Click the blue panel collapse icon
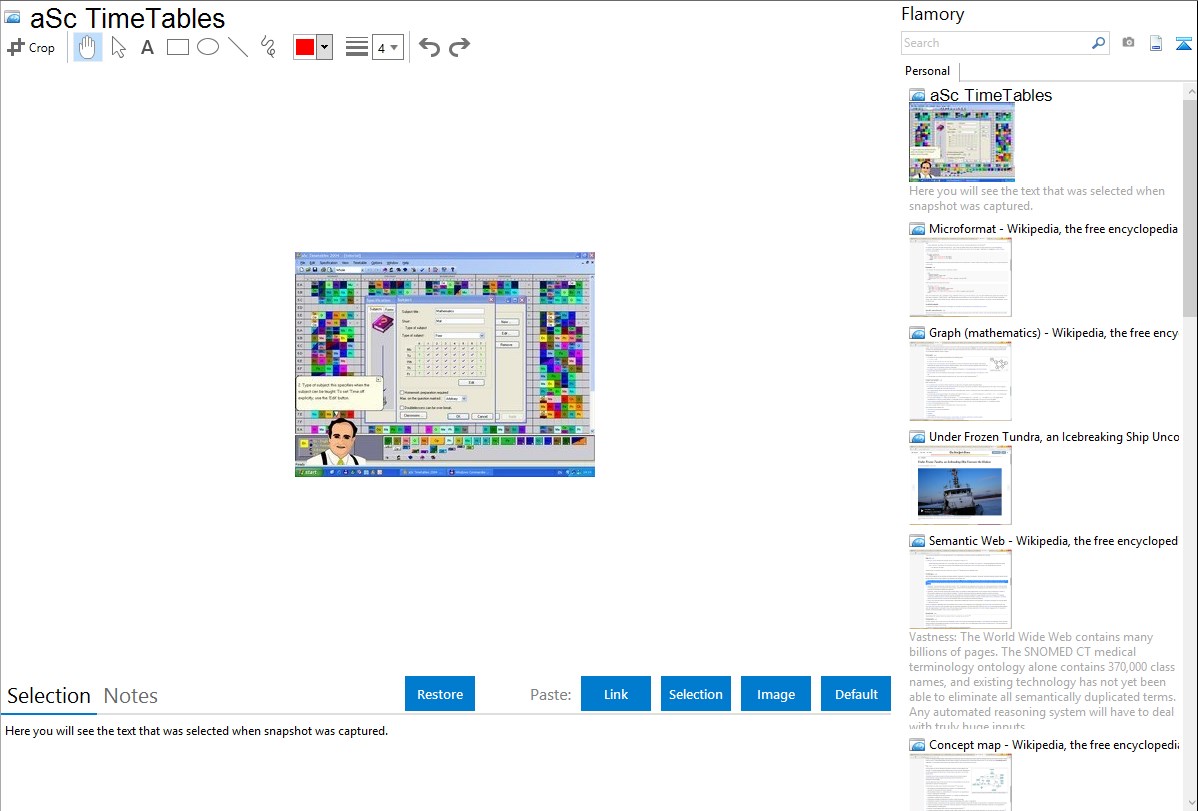This screenshot has height=811, width=1198. 1183,43
